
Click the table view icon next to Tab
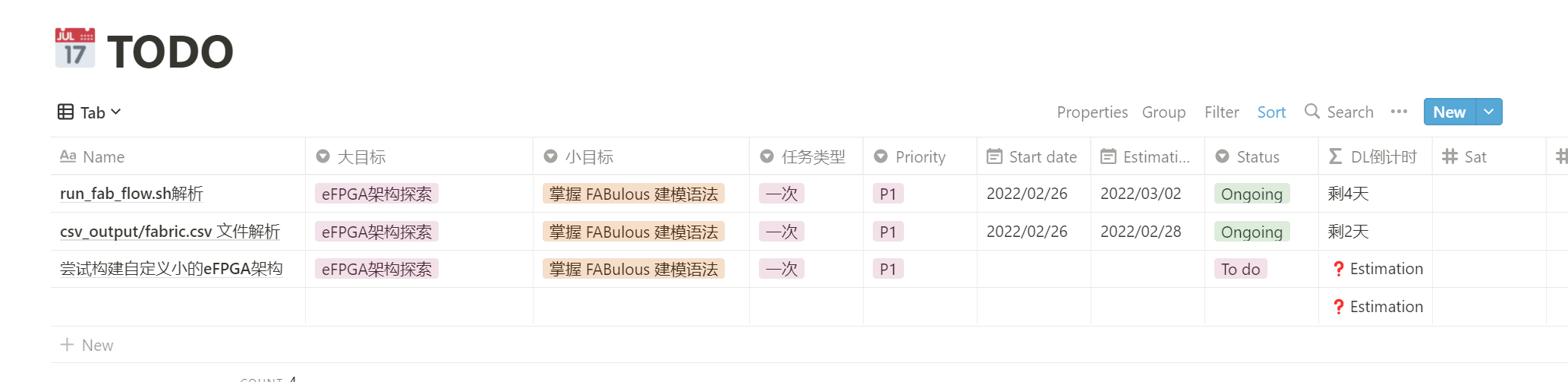[66, 112]
